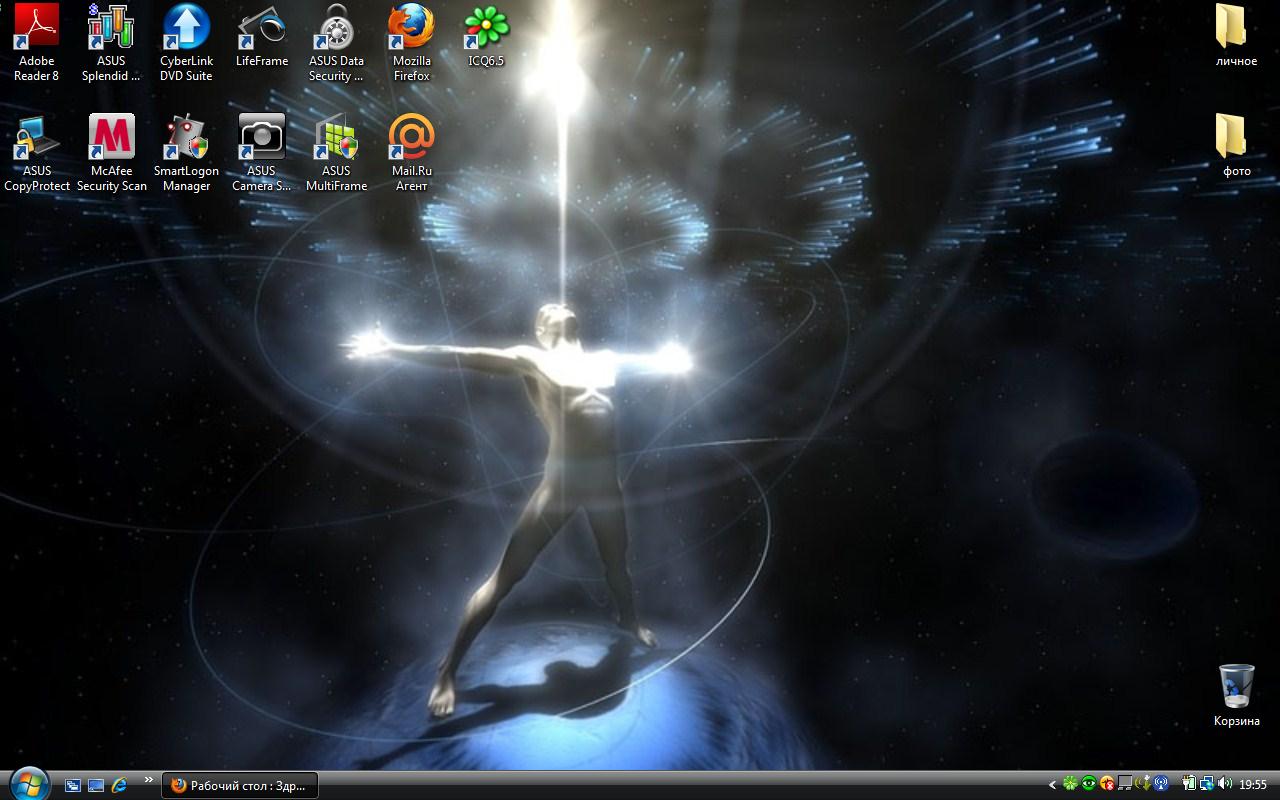Open the Adobe Reader 8 desktop shortcut
This screenshot has width=1280, height=800.
point(37,28)
